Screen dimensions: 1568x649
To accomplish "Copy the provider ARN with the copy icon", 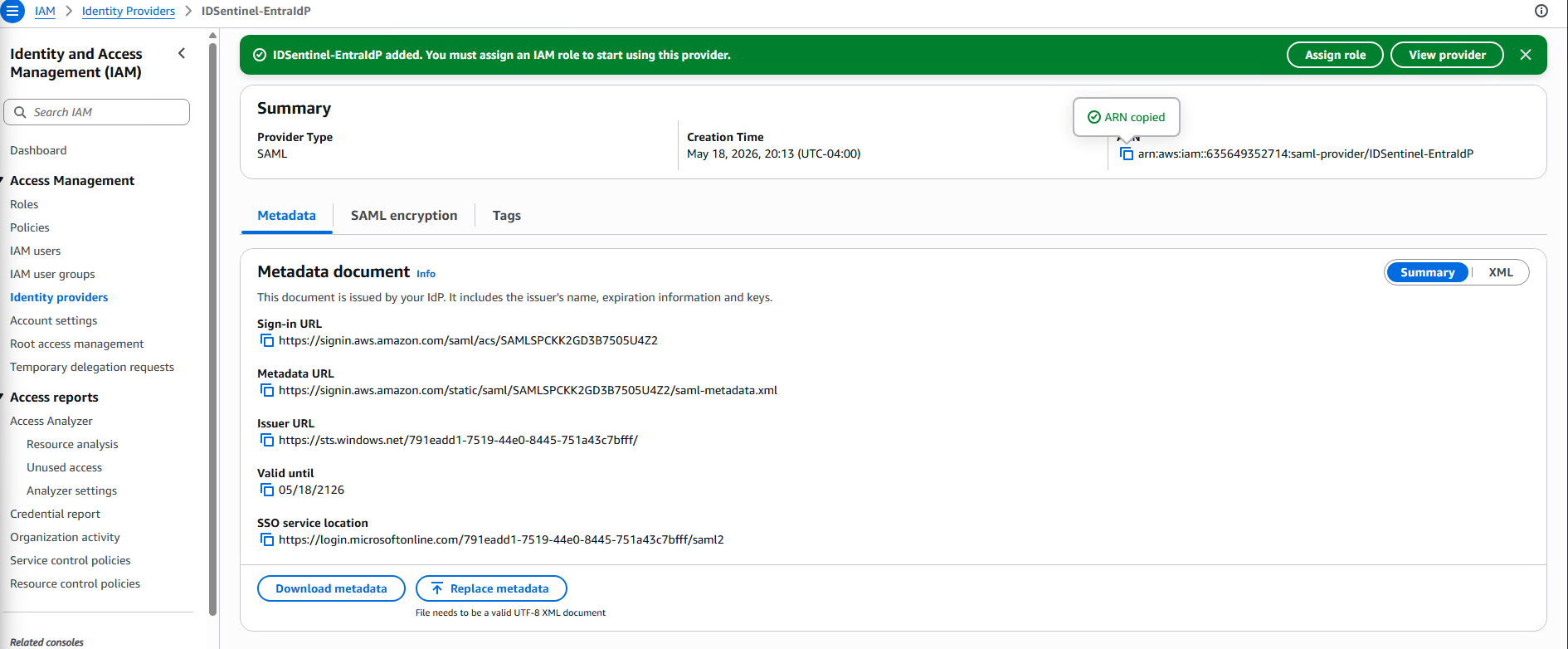I will tap(1127, 154).
